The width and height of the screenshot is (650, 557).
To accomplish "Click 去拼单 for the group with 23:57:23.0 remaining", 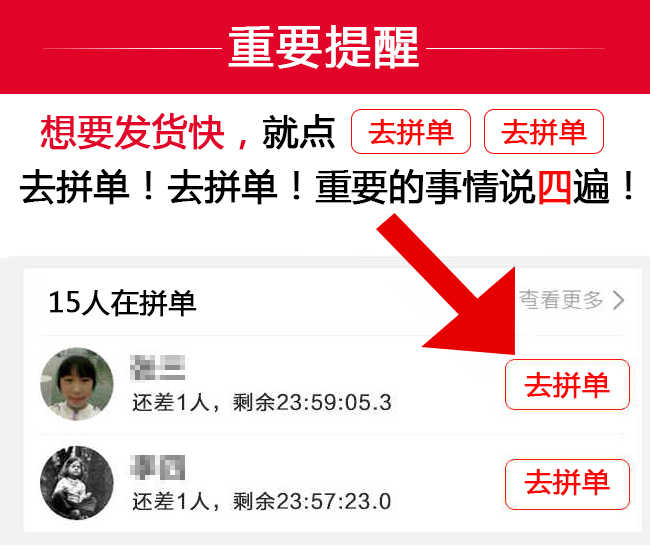I will [x=567, y=483].
